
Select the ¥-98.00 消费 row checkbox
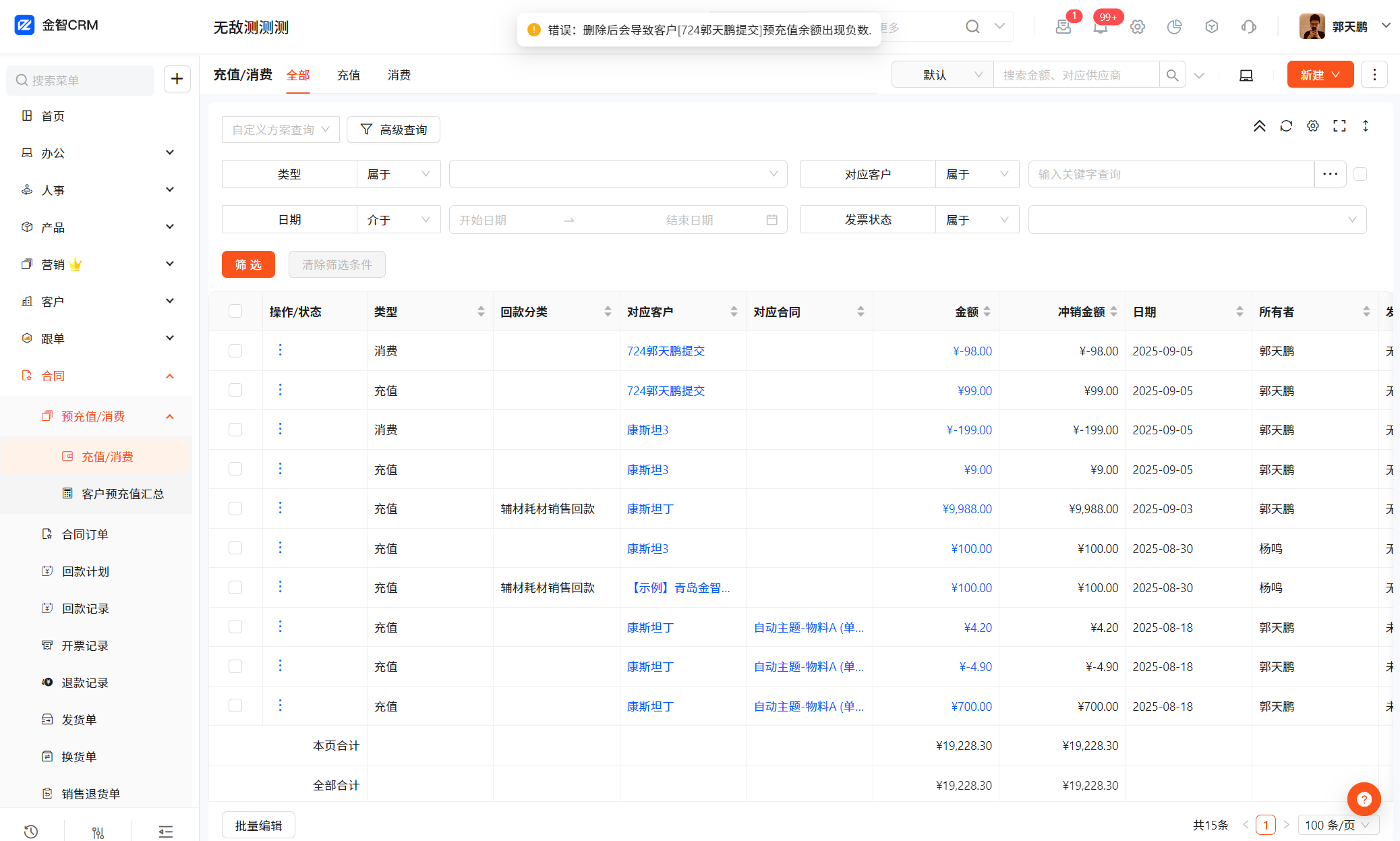[235, 351]
